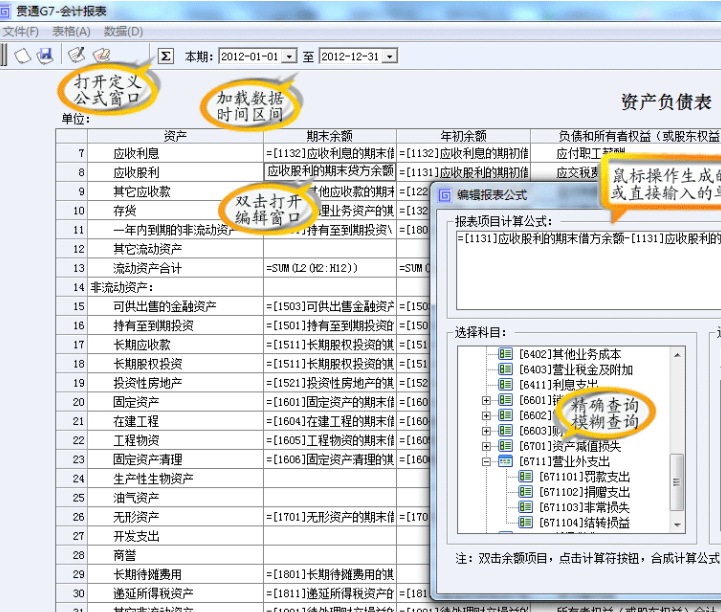Image resolution: width=721 pixels, height=612 pixels.
Task: Expand the [6601] account tree node
Action: pos(486,400)
